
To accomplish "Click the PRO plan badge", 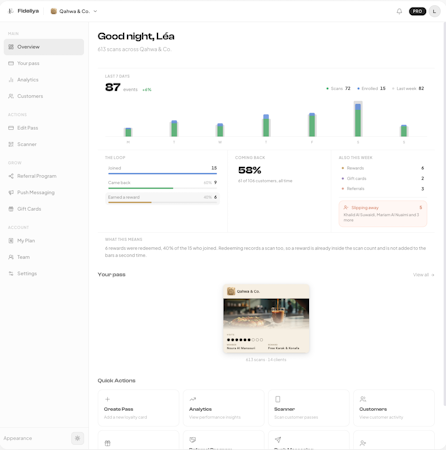I will 417,11.
